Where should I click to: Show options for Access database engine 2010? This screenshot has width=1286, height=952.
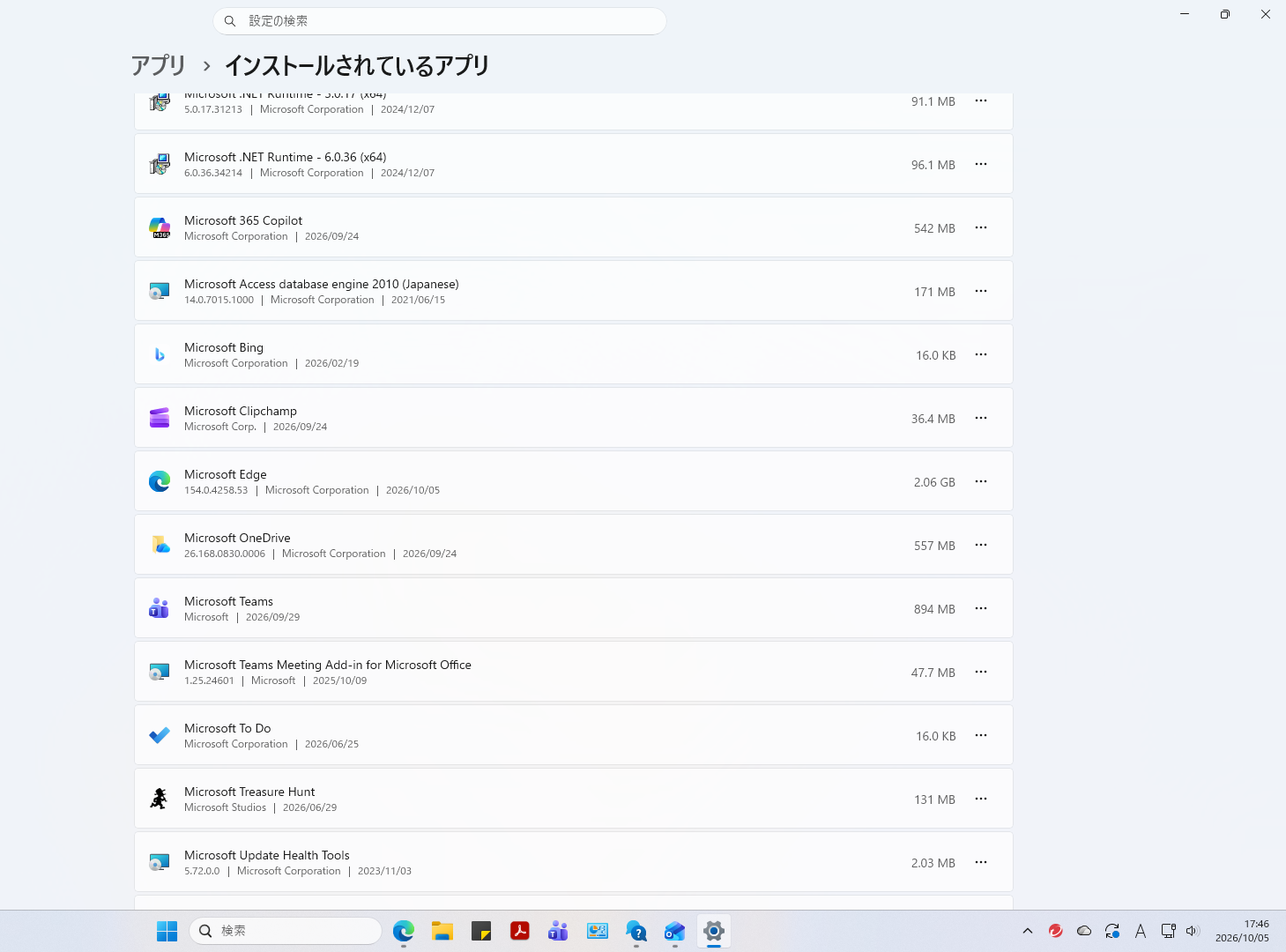tap(981, 291)
